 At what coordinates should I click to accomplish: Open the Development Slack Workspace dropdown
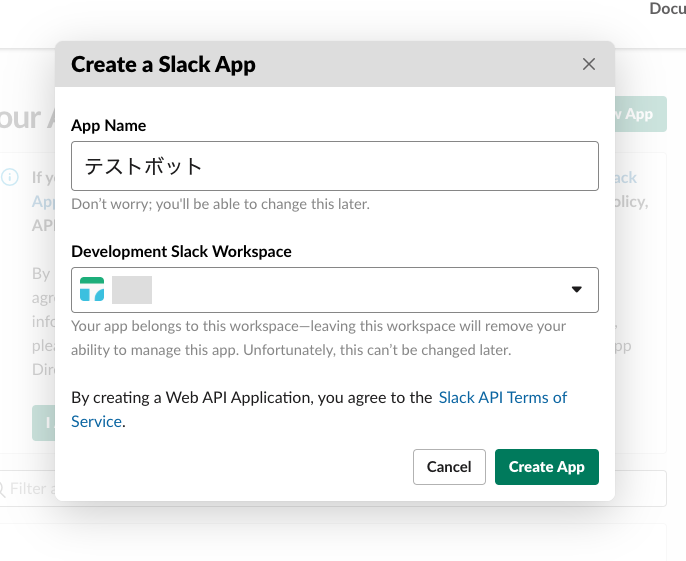[x=335, y=290]
